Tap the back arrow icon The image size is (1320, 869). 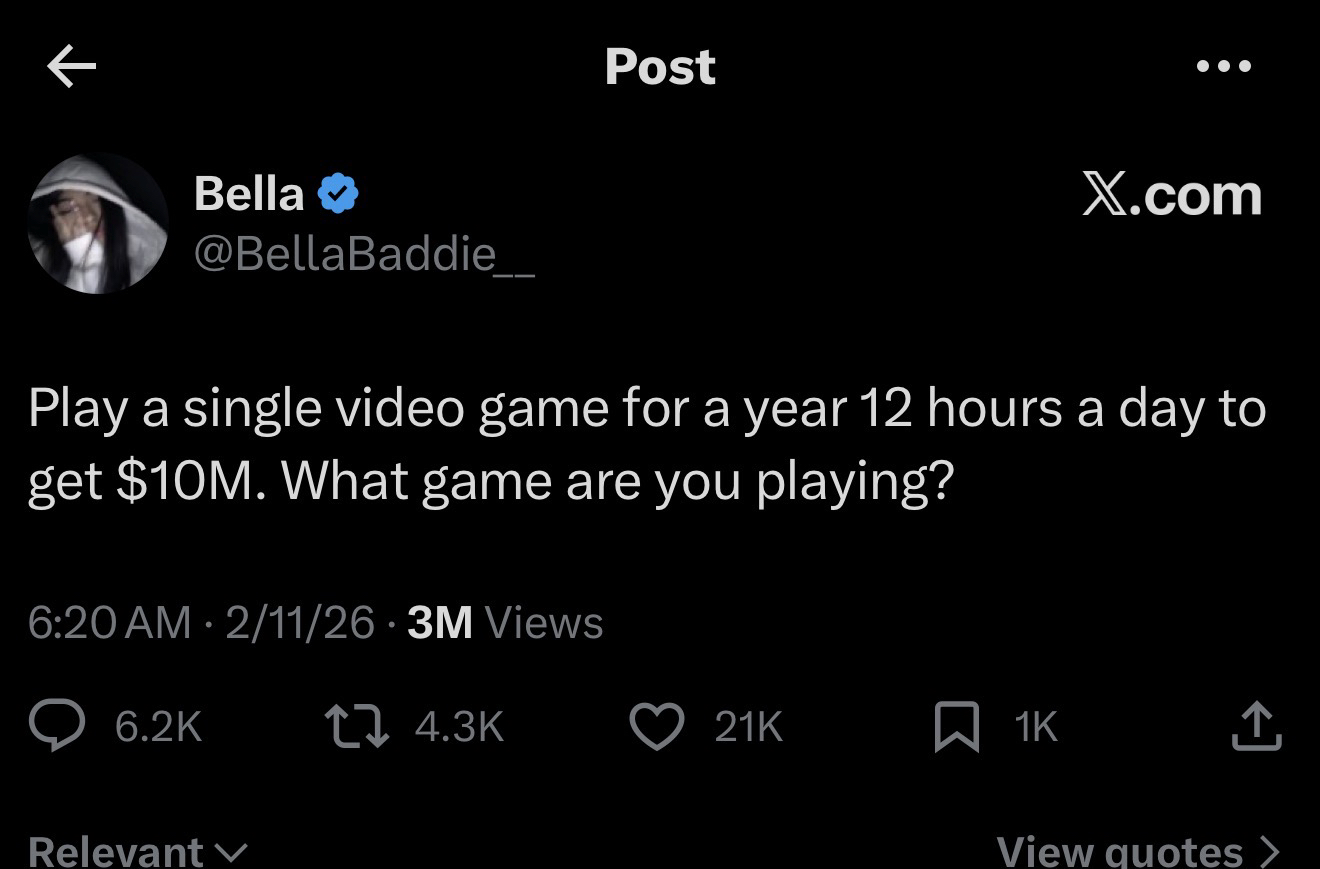(x=71, y=68)
